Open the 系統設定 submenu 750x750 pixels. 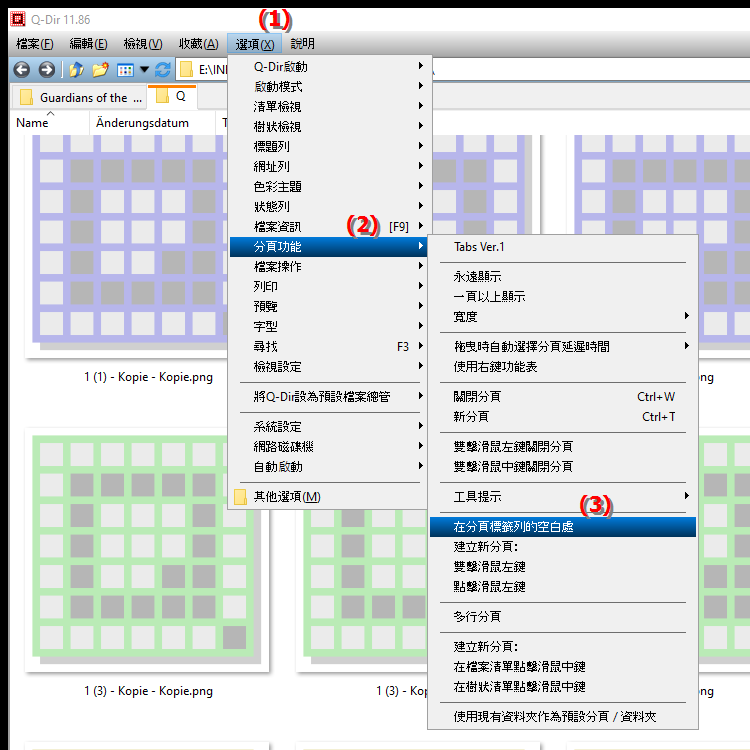[330, 427]
